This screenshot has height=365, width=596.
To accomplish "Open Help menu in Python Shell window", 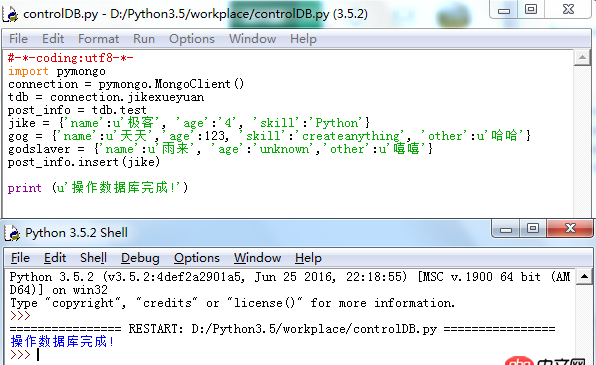I will click(x=308, y=258).
